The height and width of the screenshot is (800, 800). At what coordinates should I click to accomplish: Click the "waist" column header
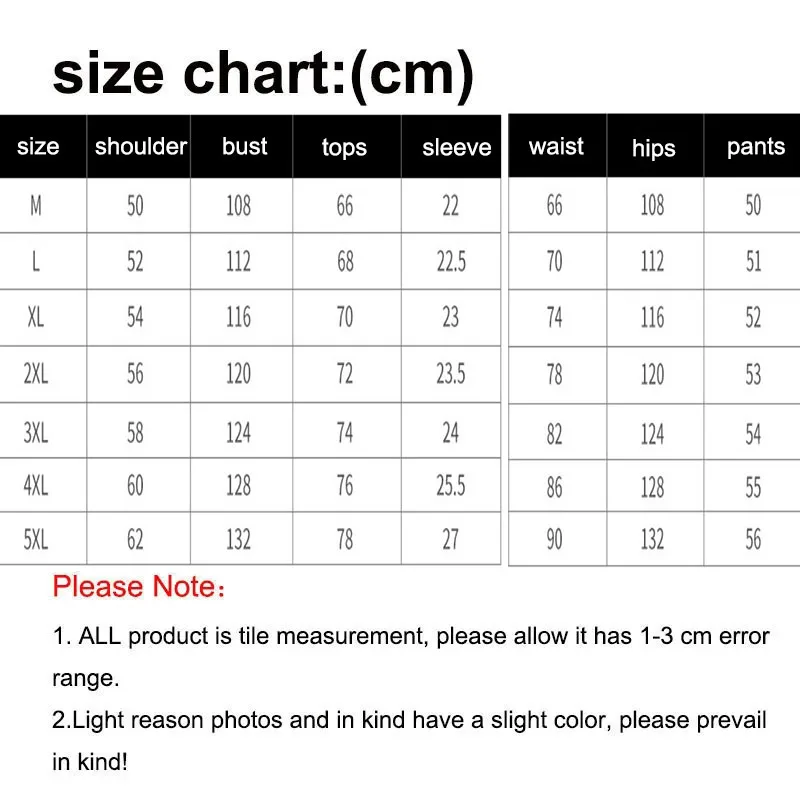coord(556,147)
